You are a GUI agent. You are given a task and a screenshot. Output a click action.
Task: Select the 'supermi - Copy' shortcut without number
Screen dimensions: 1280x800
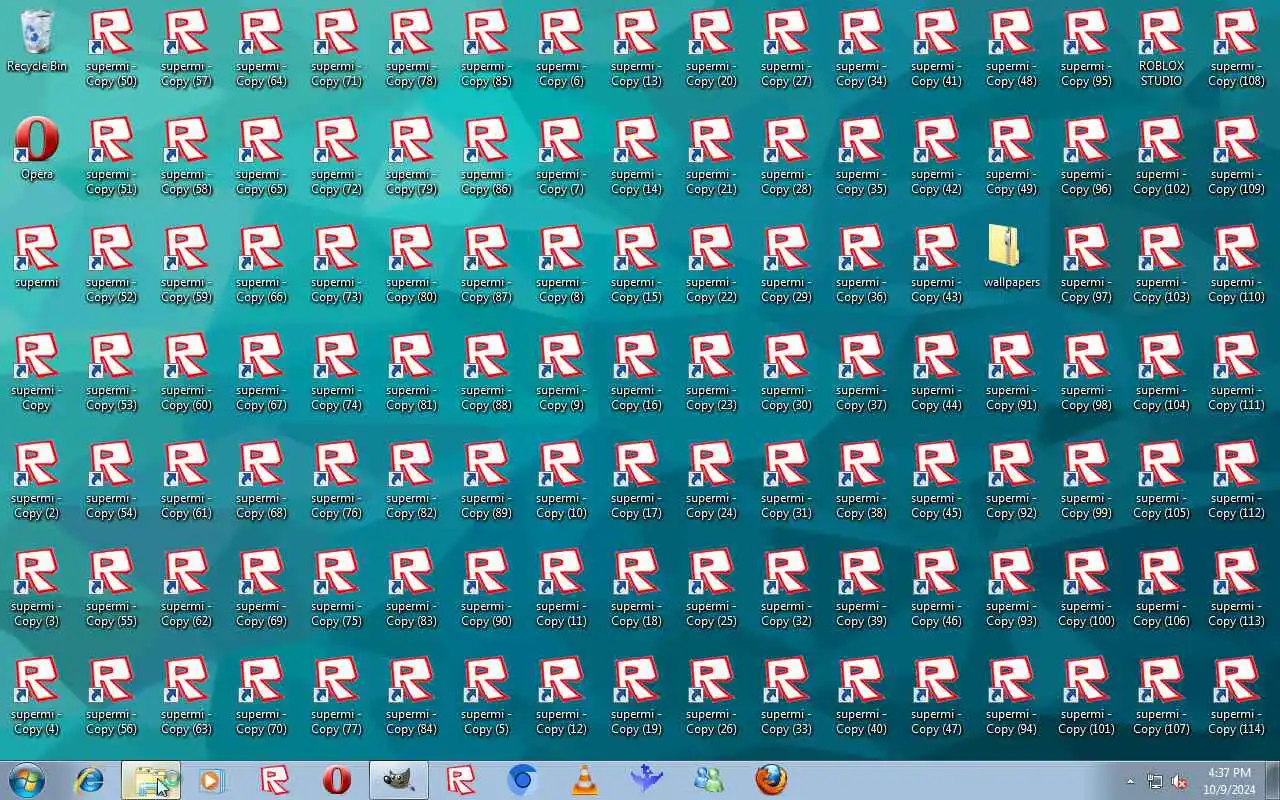37,372
